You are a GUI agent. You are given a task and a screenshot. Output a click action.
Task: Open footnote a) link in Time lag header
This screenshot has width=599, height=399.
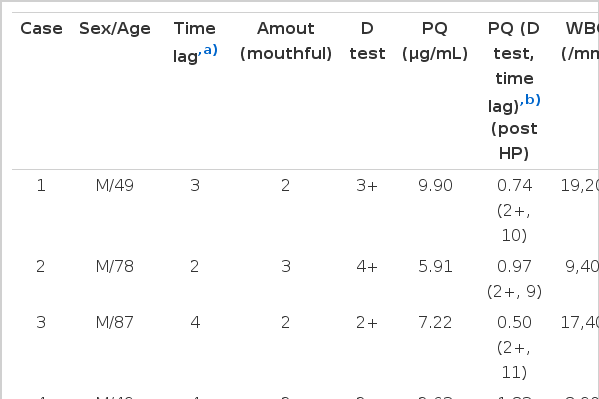tap(208, 50)
